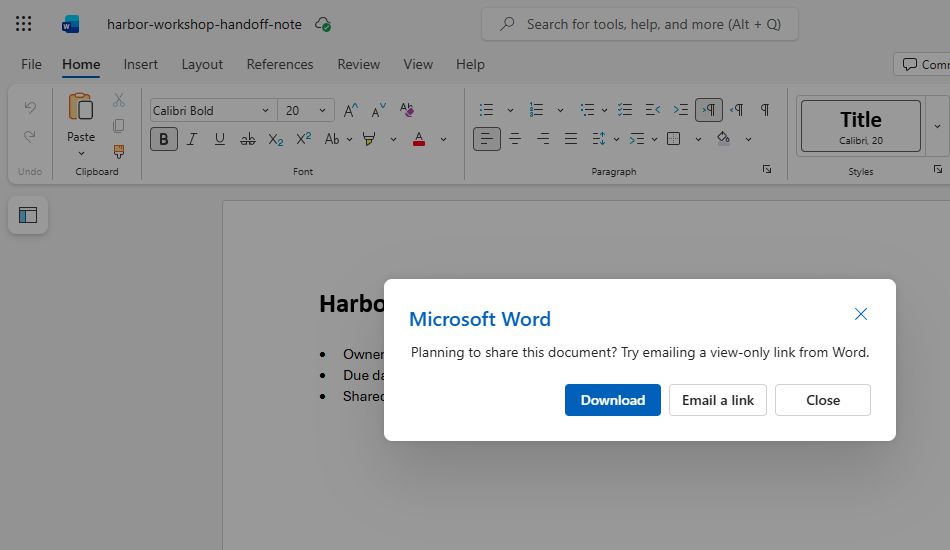Select the Title style
The width and height of the screenshot is (950, 550).
pos(861,126)
